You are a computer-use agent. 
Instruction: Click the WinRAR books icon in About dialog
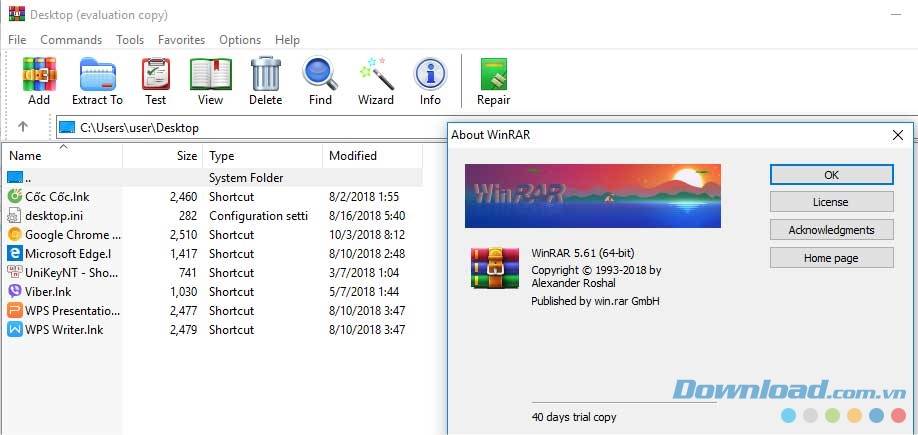point(495,268)
